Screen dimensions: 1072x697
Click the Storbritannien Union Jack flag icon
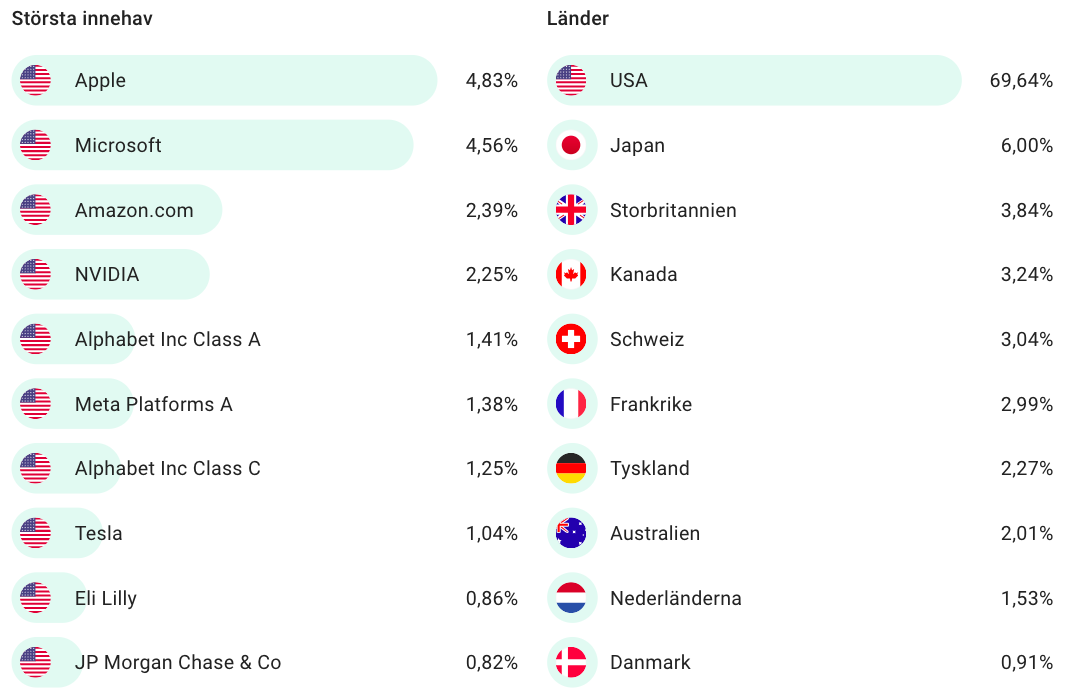coord(571,210)
